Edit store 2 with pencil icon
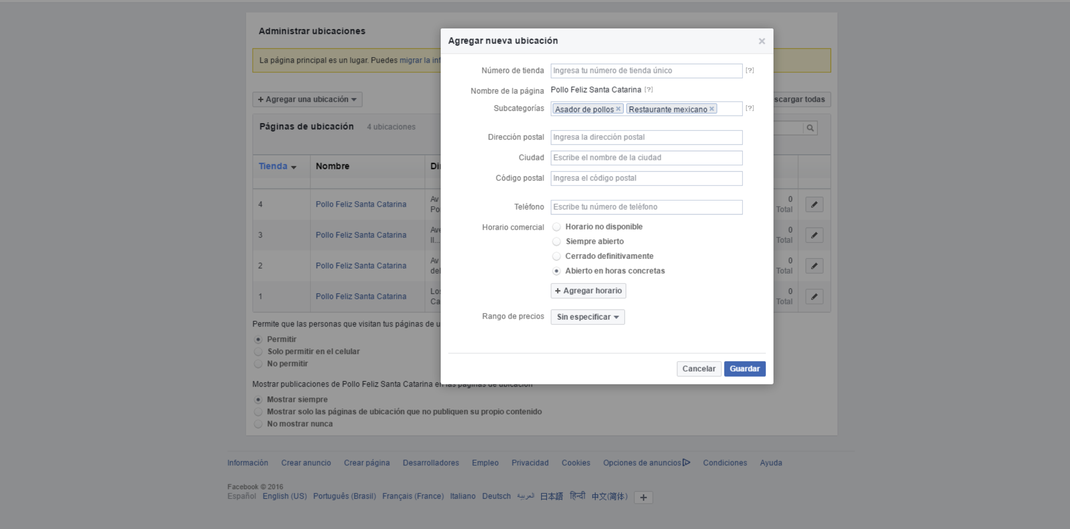The image size is (1070, 529). point(814,266)
